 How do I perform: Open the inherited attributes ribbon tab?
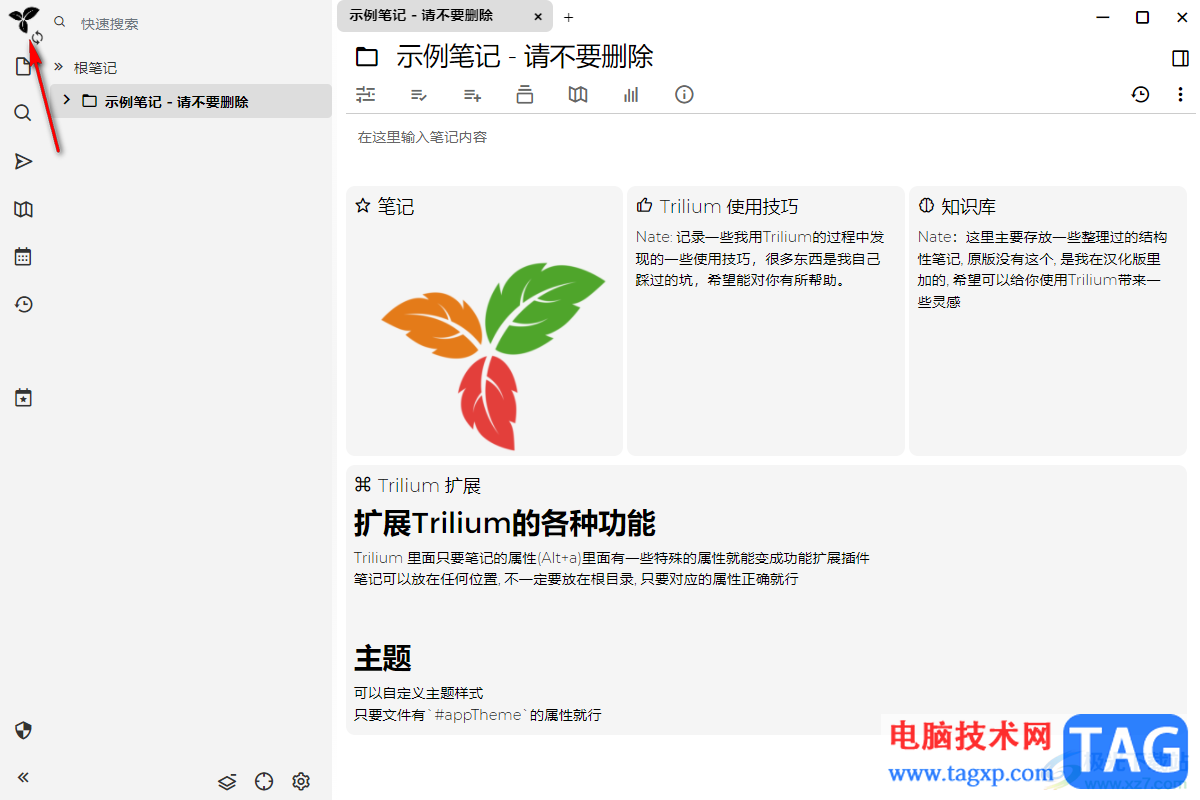[x=472, y=95]
